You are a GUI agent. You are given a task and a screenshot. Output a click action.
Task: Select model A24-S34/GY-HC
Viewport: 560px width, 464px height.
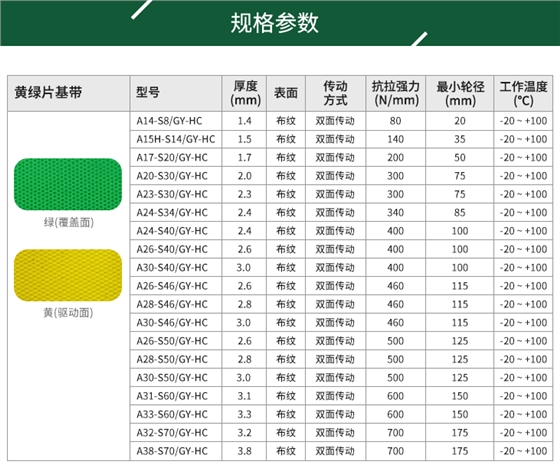pyautogui.click(x=172, y=213)
